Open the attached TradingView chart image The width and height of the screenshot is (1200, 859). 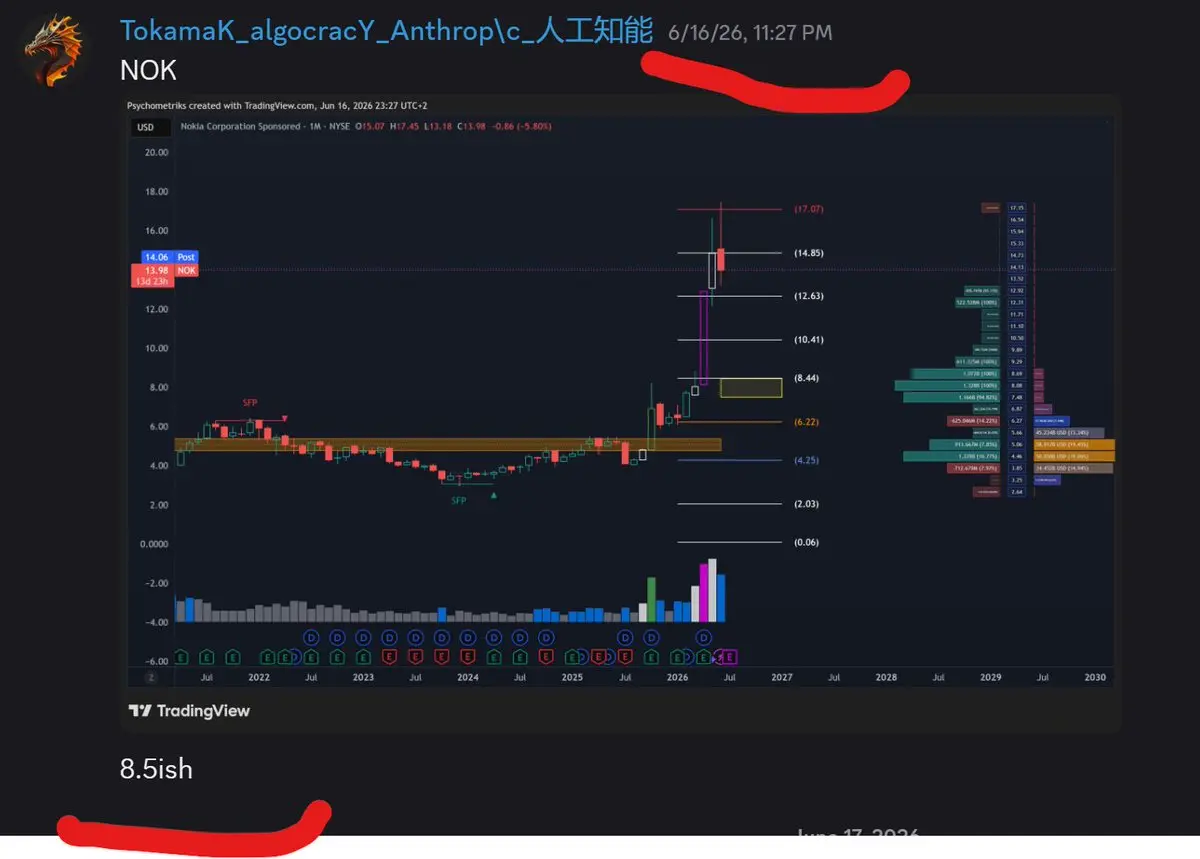coord(620,412)
